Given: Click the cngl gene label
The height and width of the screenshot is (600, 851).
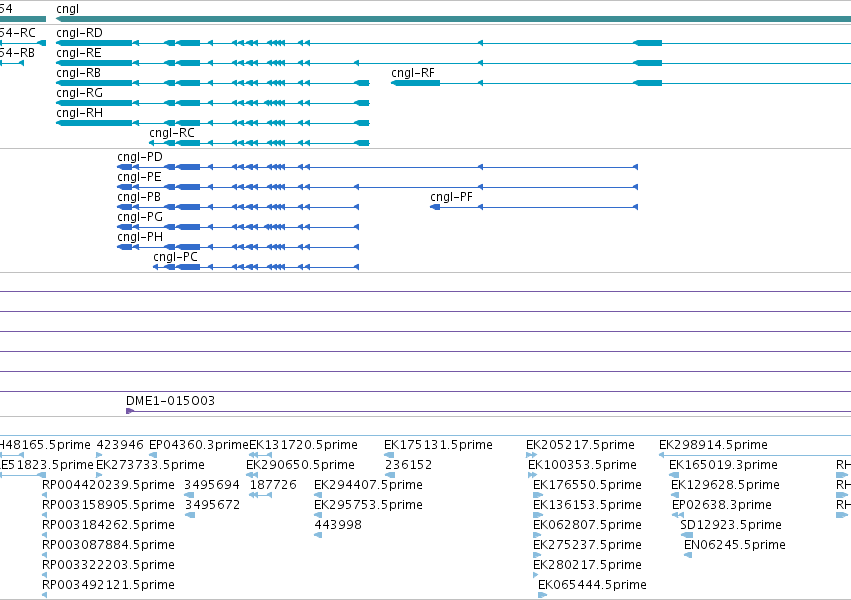Looking at the screenshot, I should point(67,9).
